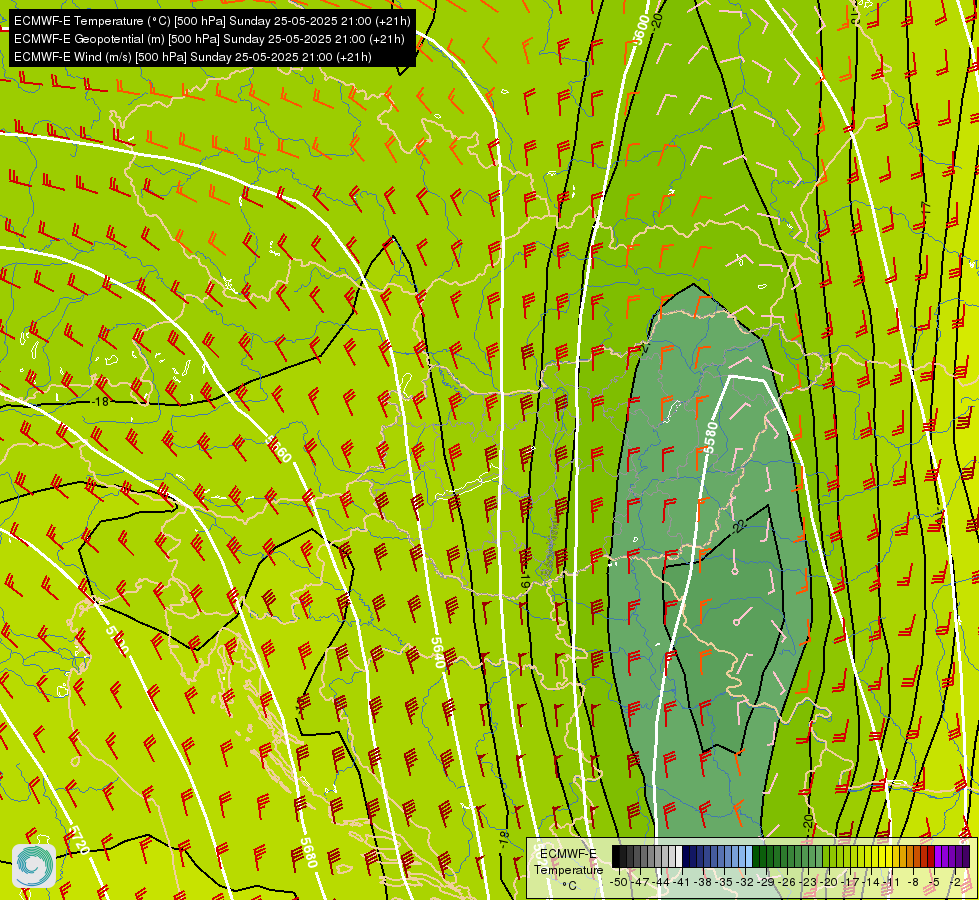Click the -2 value in the legend
Screen dimensions: 979x900
point(954,882)
